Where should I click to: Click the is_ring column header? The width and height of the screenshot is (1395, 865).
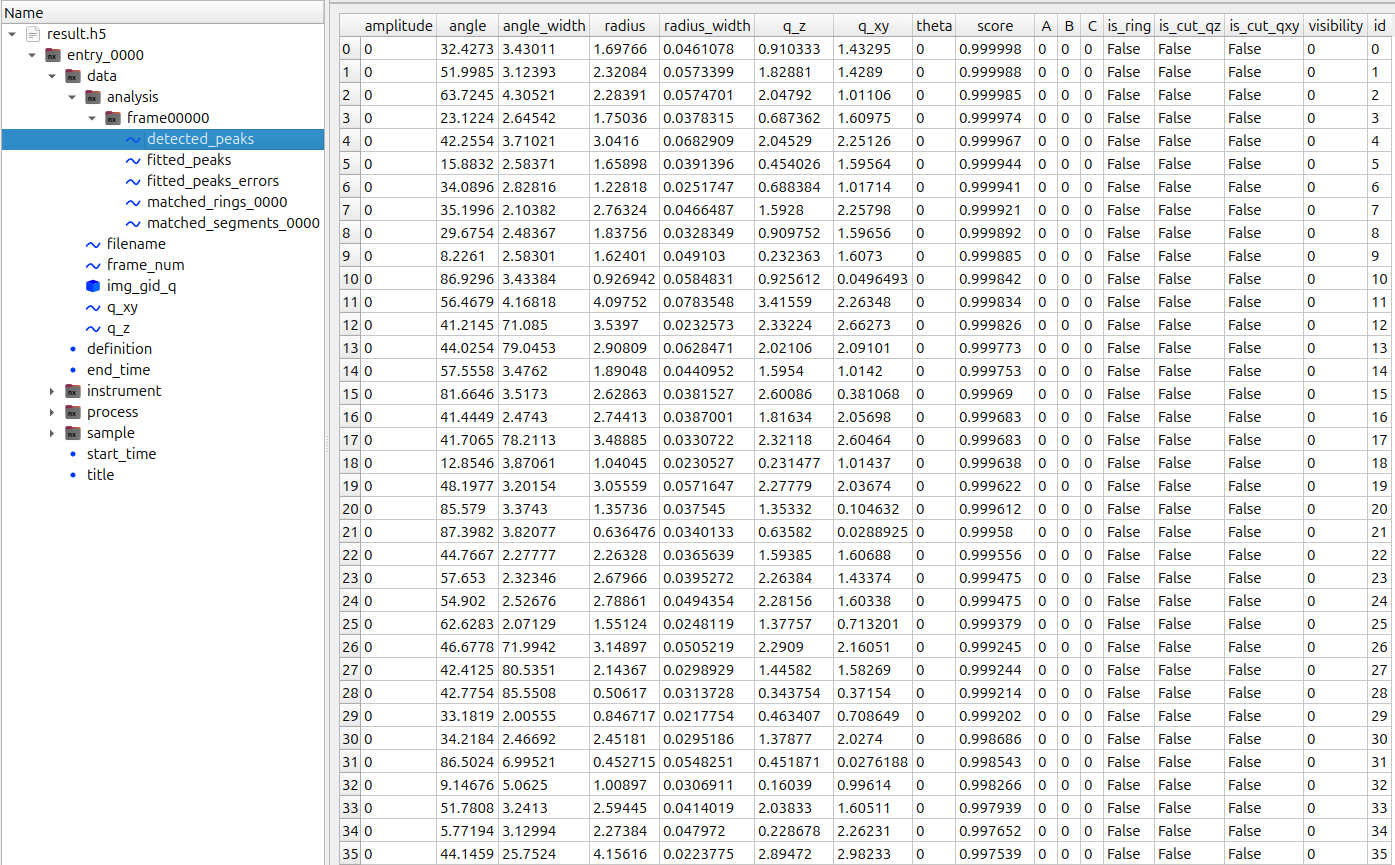coord(1128,26)
